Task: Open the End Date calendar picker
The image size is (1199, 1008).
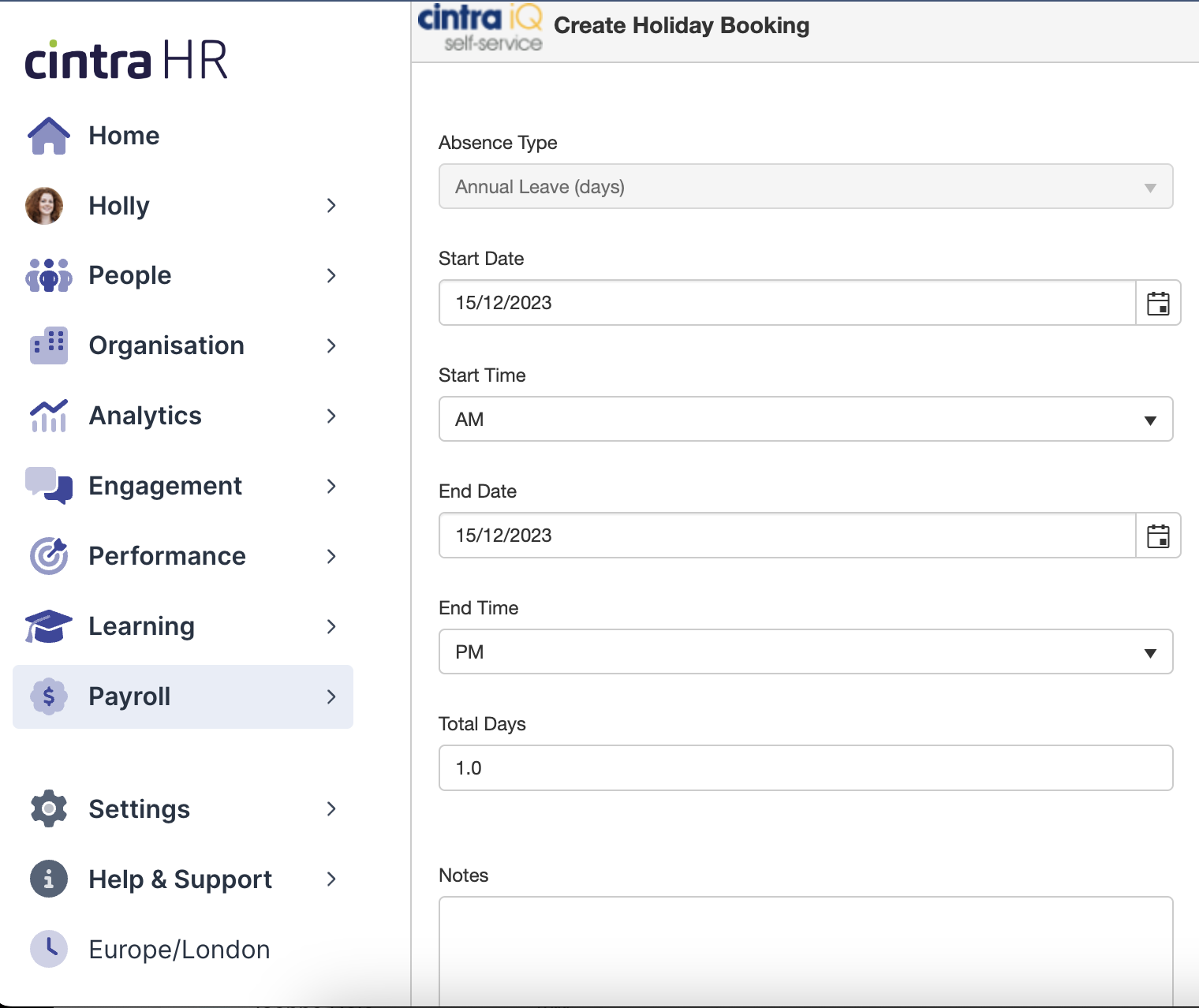Action: 1157,536
